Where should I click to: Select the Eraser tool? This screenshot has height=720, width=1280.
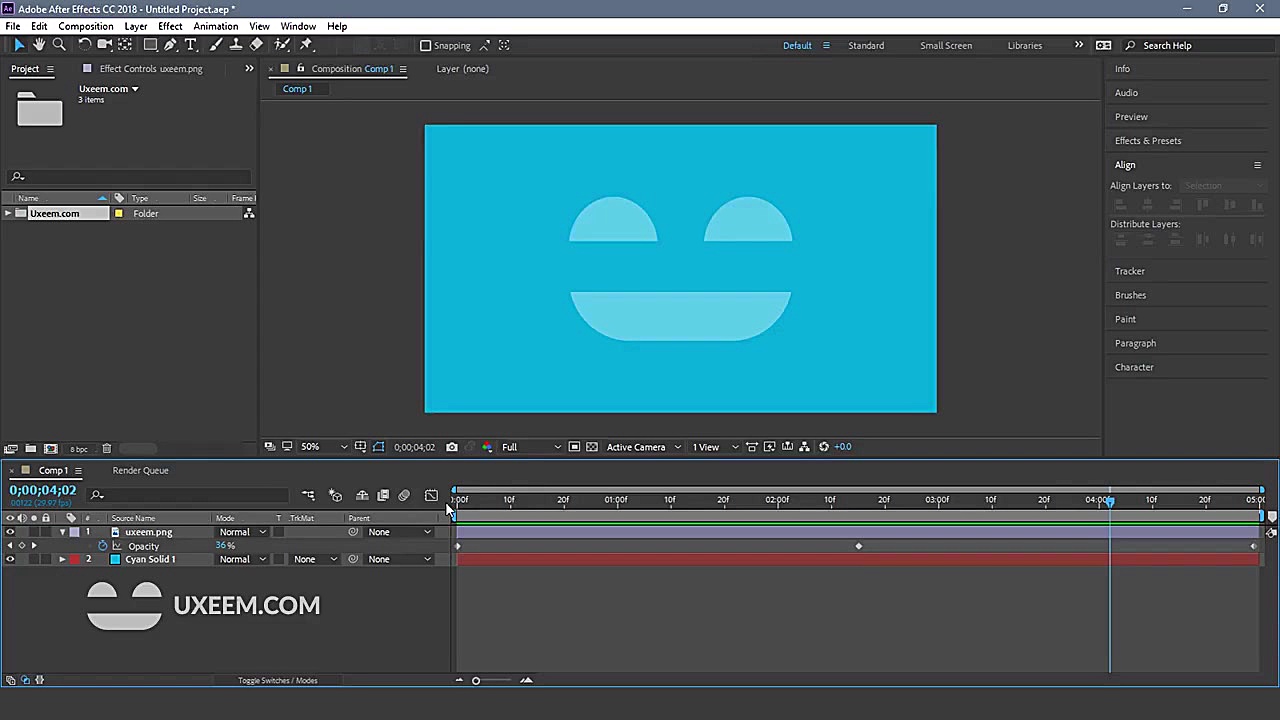click(x=257, y=45)
